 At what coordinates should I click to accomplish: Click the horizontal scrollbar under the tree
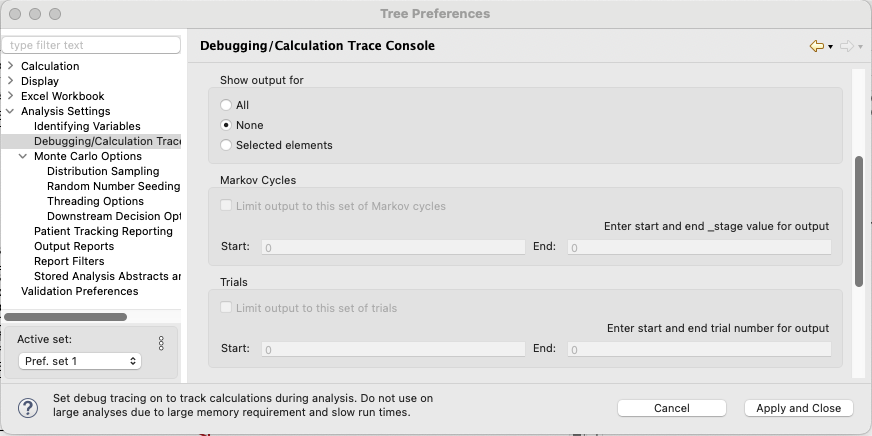[x=66, y=317]
